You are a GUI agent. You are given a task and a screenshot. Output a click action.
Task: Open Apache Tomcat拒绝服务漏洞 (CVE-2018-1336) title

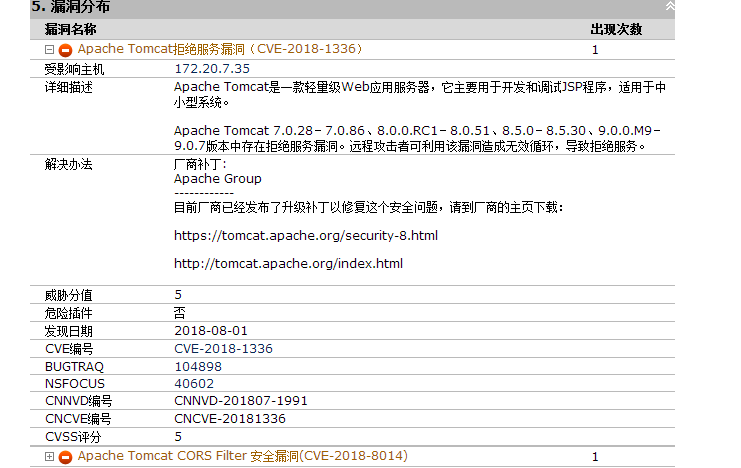tap(220, 49)
